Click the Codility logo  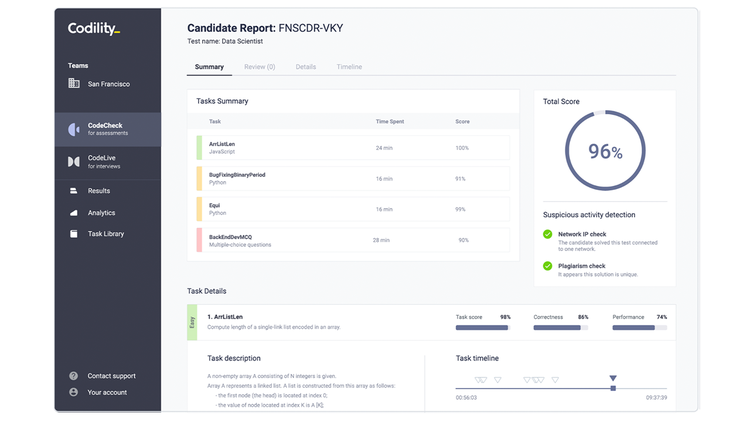tap(94, 29)
